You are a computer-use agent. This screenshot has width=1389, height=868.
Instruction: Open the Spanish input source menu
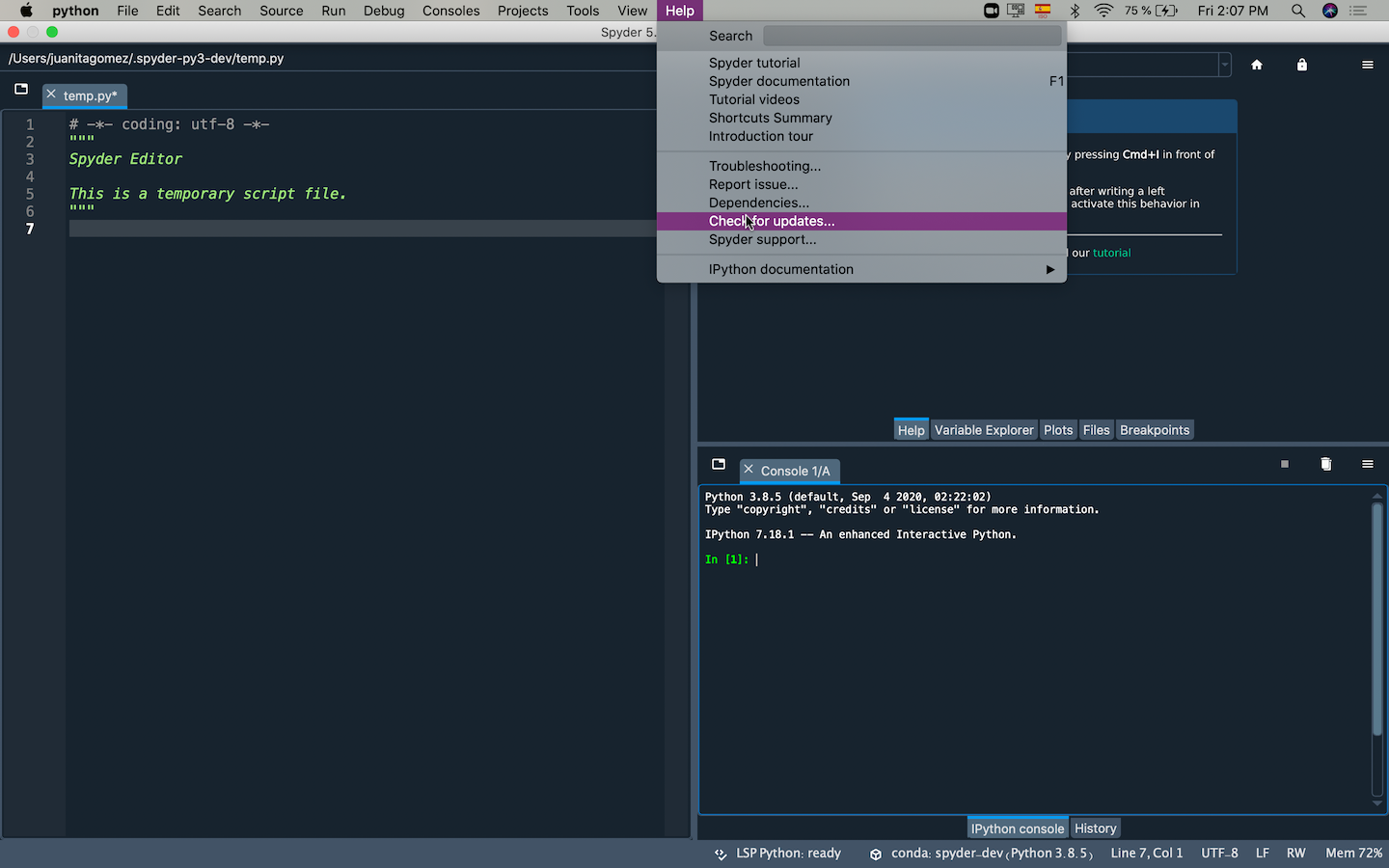pyautogui.click(x=1043, y=11)
